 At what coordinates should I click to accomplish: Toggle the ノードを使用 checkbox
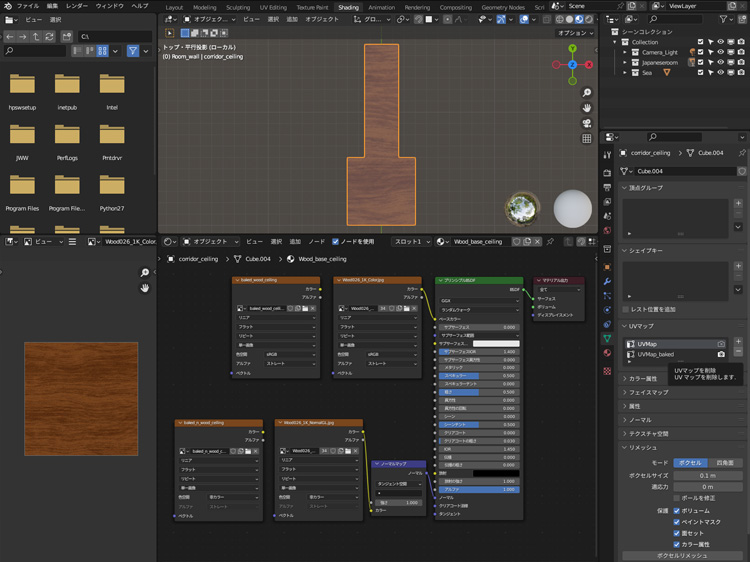[x=336, y=241]
